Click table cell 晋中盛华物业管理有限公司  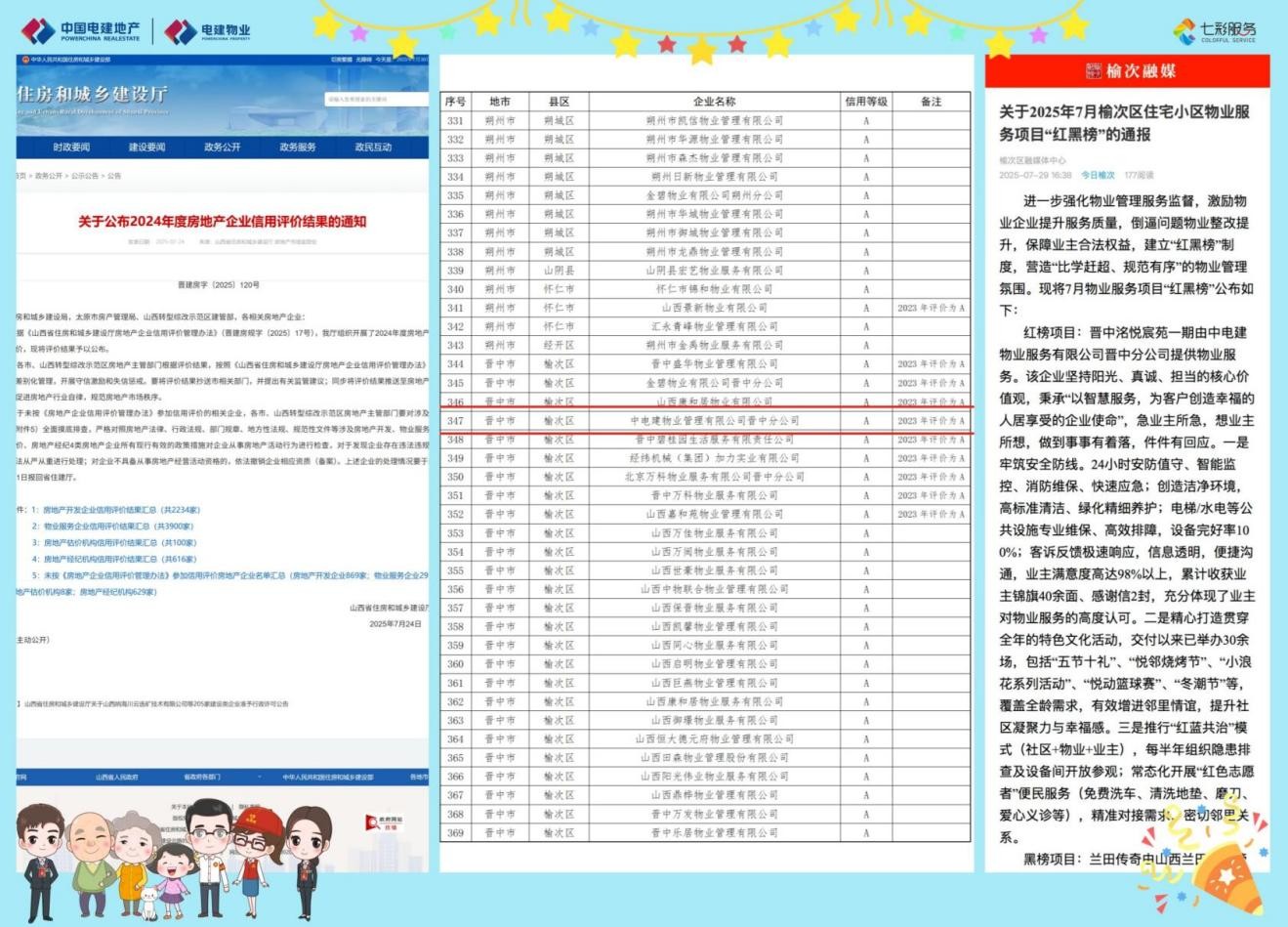pos(714,364)
